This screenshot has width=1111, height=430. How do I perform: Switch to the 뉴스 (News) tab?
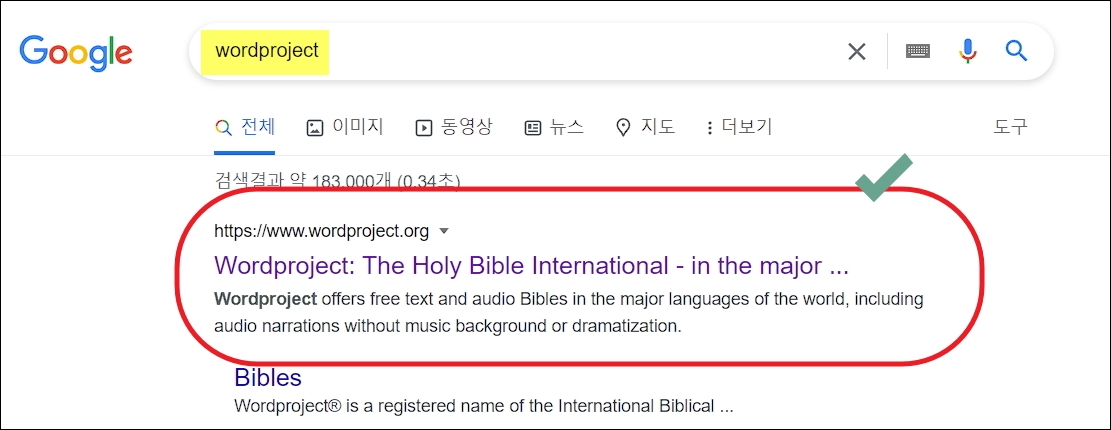pos(554,128)
